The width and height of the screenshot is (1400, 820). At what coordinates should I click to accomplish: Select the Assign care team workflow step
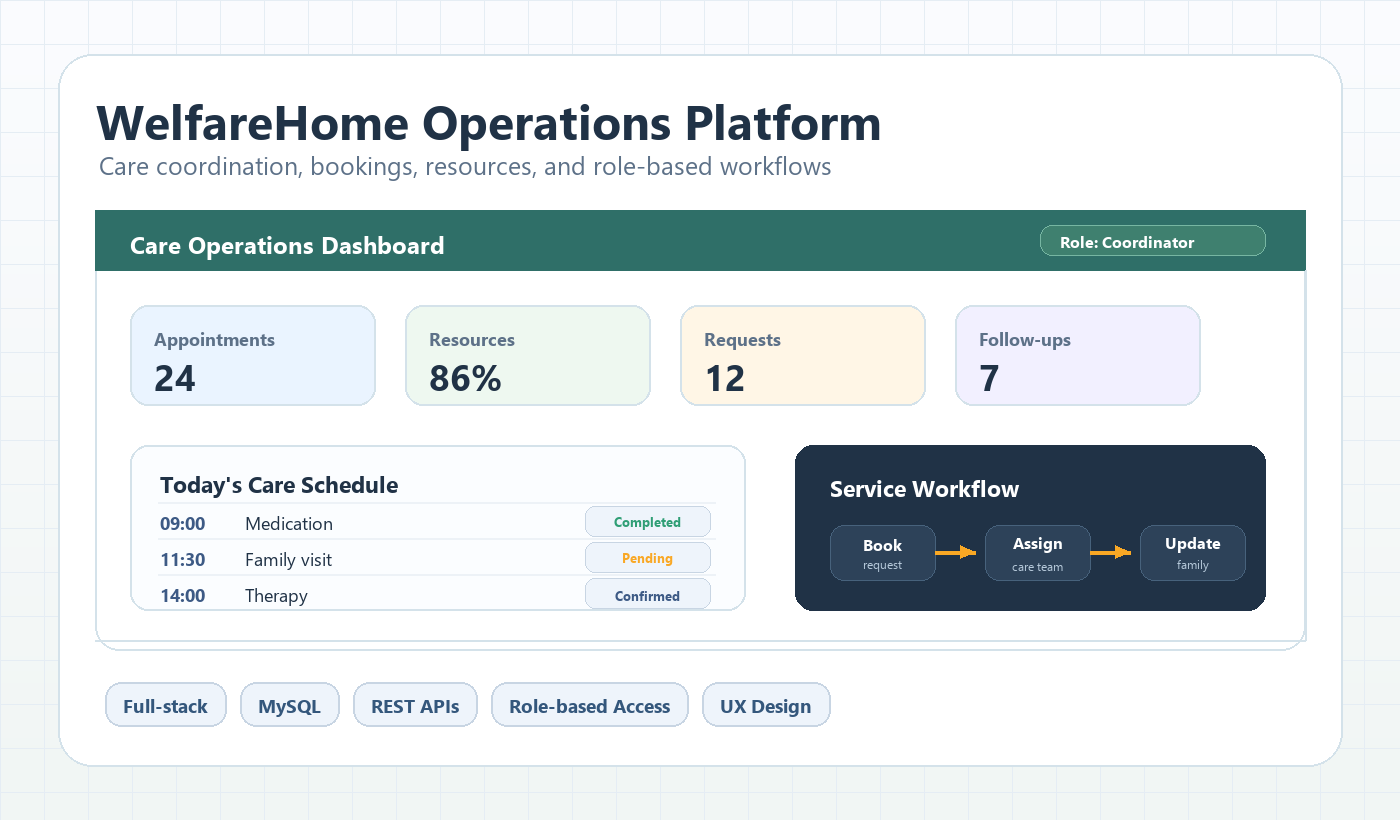(x=1037, y=553)
